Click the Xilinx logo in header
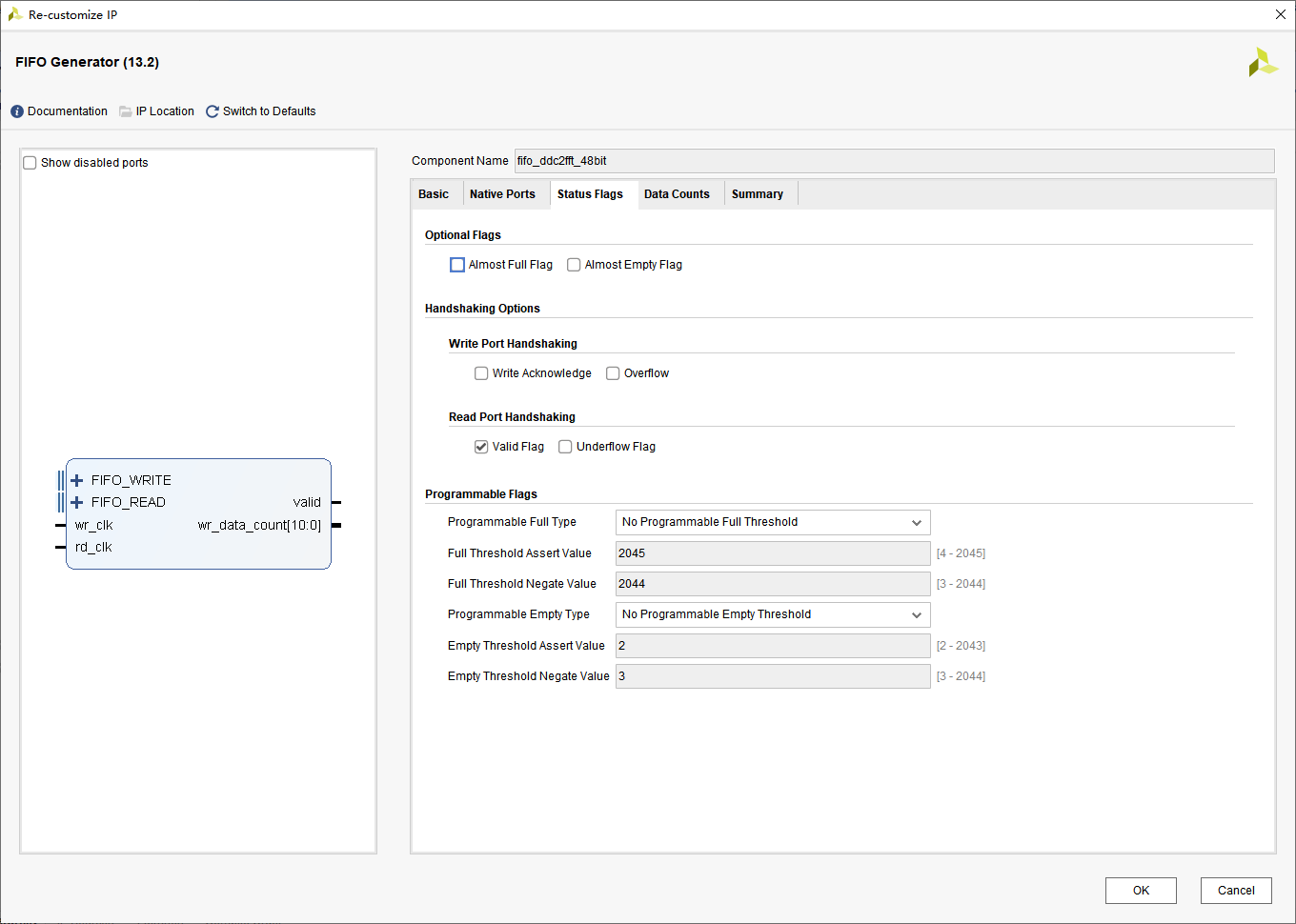The image size is (1296, 924). 1263,62
